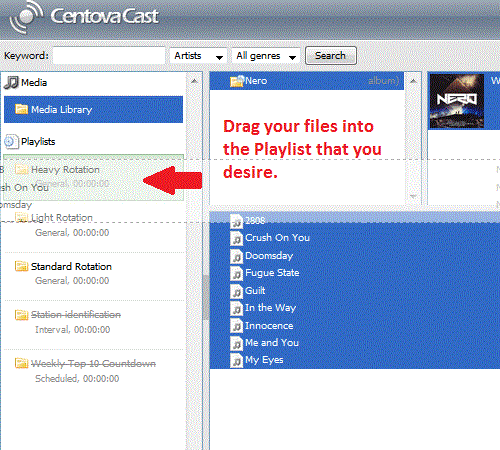Open the Artists search type dropdown

(x=199, y=56)
